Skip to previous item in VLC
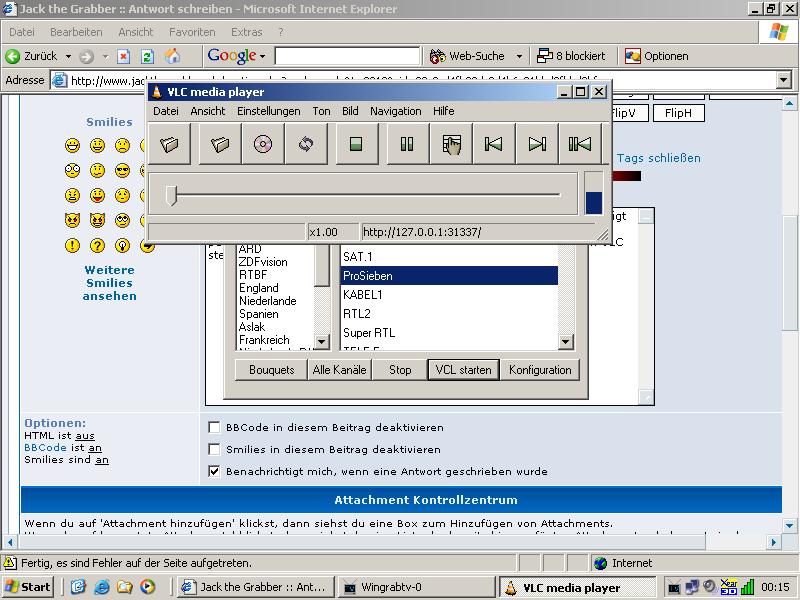This screenshot has width=800, height=600. 493,144
